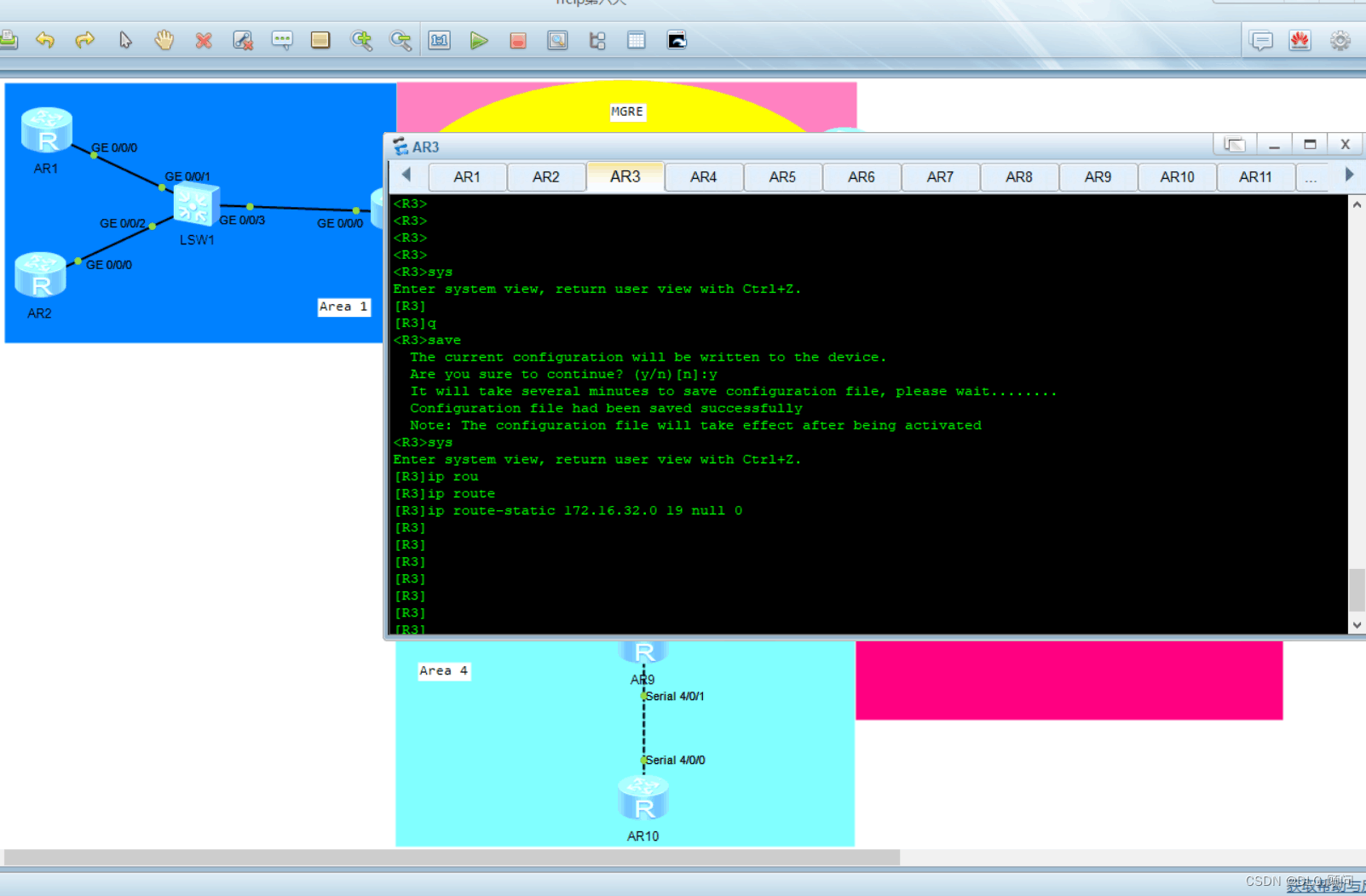Image resolution: width=1366 pixels, height=896 pixels.
Task: Toggle the grid display icon
Action: [x=637, y=40]
